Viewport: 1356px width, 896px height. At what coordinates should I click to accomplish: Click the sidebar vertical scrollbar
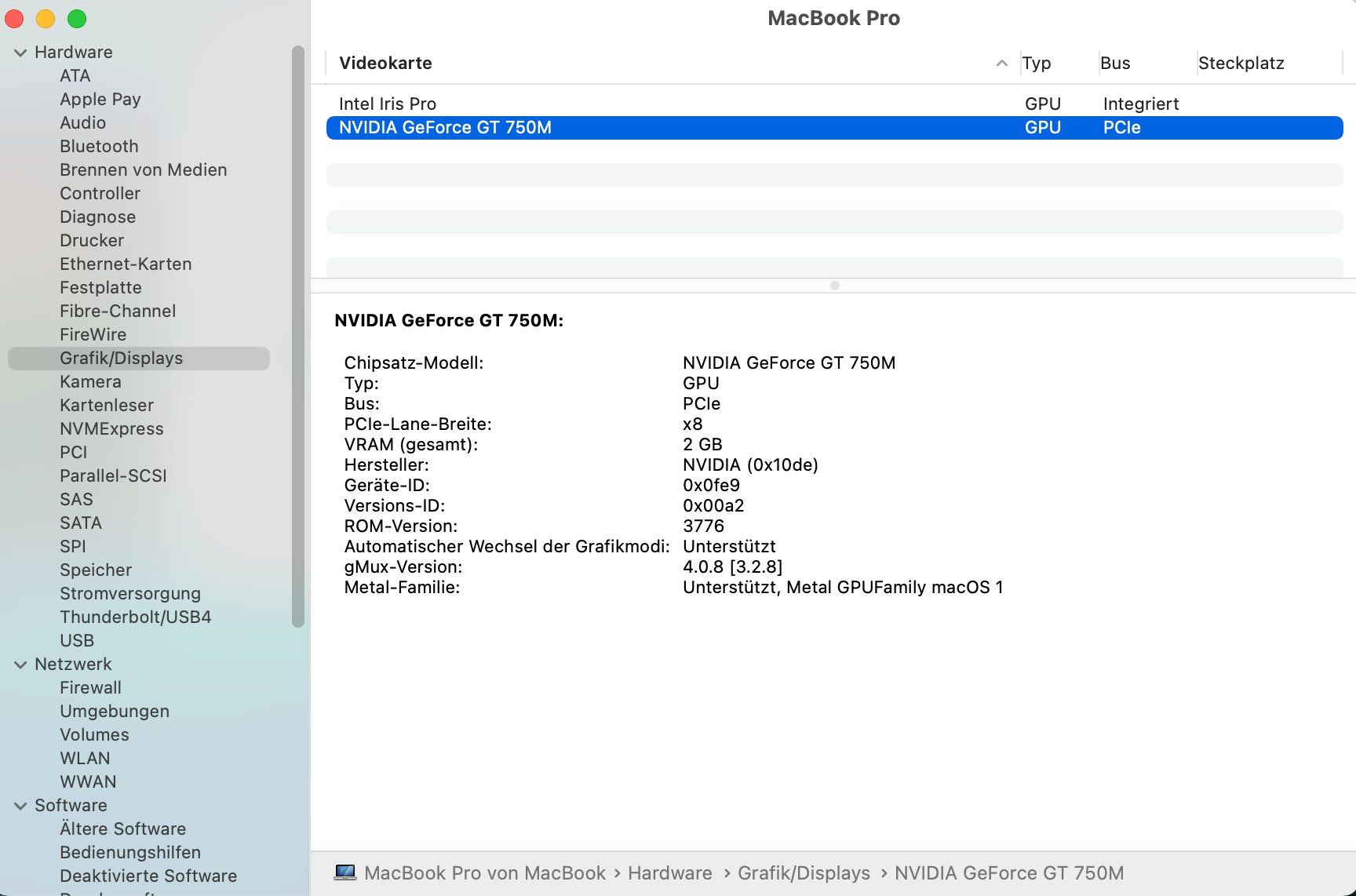click(x=298, y=337)
